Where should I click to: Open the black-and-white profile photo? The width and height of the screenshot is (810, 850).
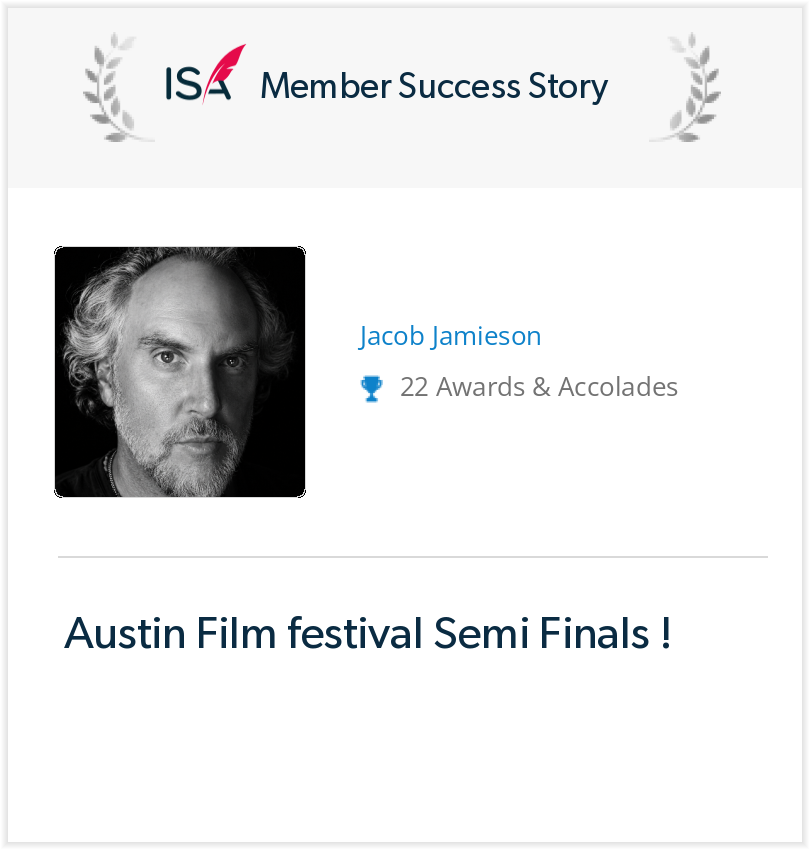pyautogui.click(x=180, y=372)
